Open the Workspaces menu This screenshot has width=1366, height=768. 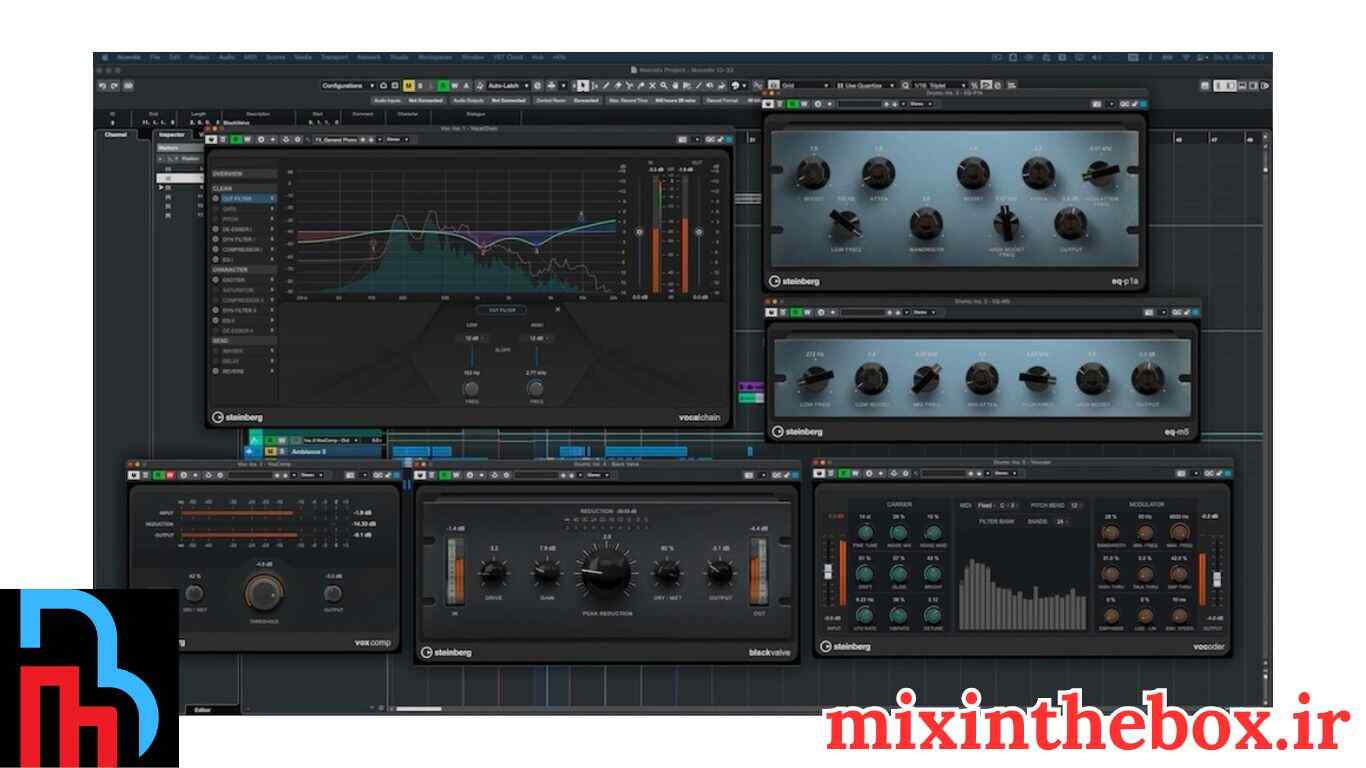[435, 57]
